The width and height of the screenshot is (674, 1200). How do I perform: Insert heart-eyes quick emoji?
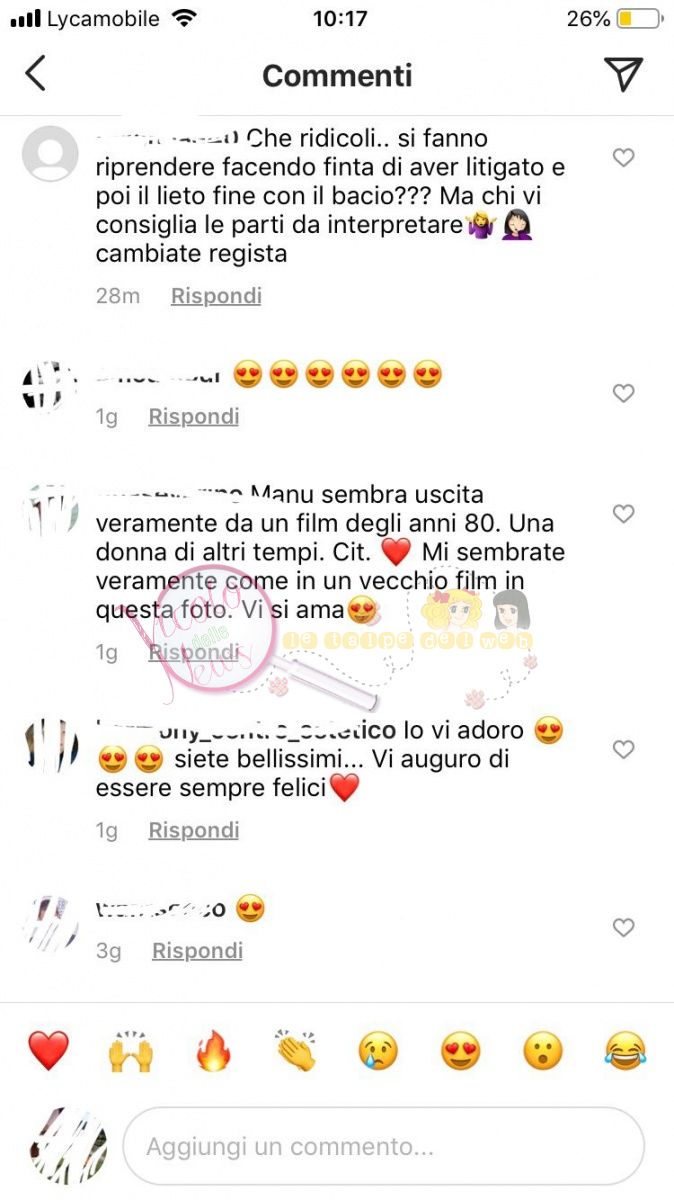460,1051
